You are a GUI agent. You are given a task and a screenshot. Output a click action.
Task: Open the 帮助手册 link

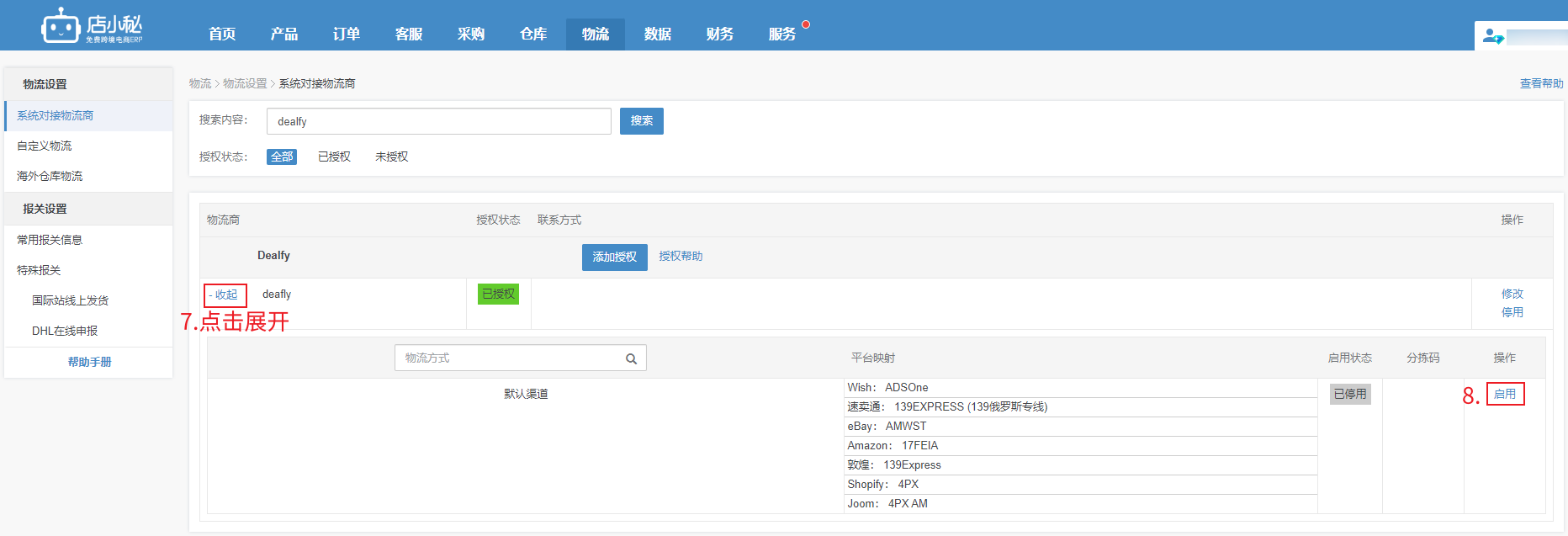click(89, 362)
